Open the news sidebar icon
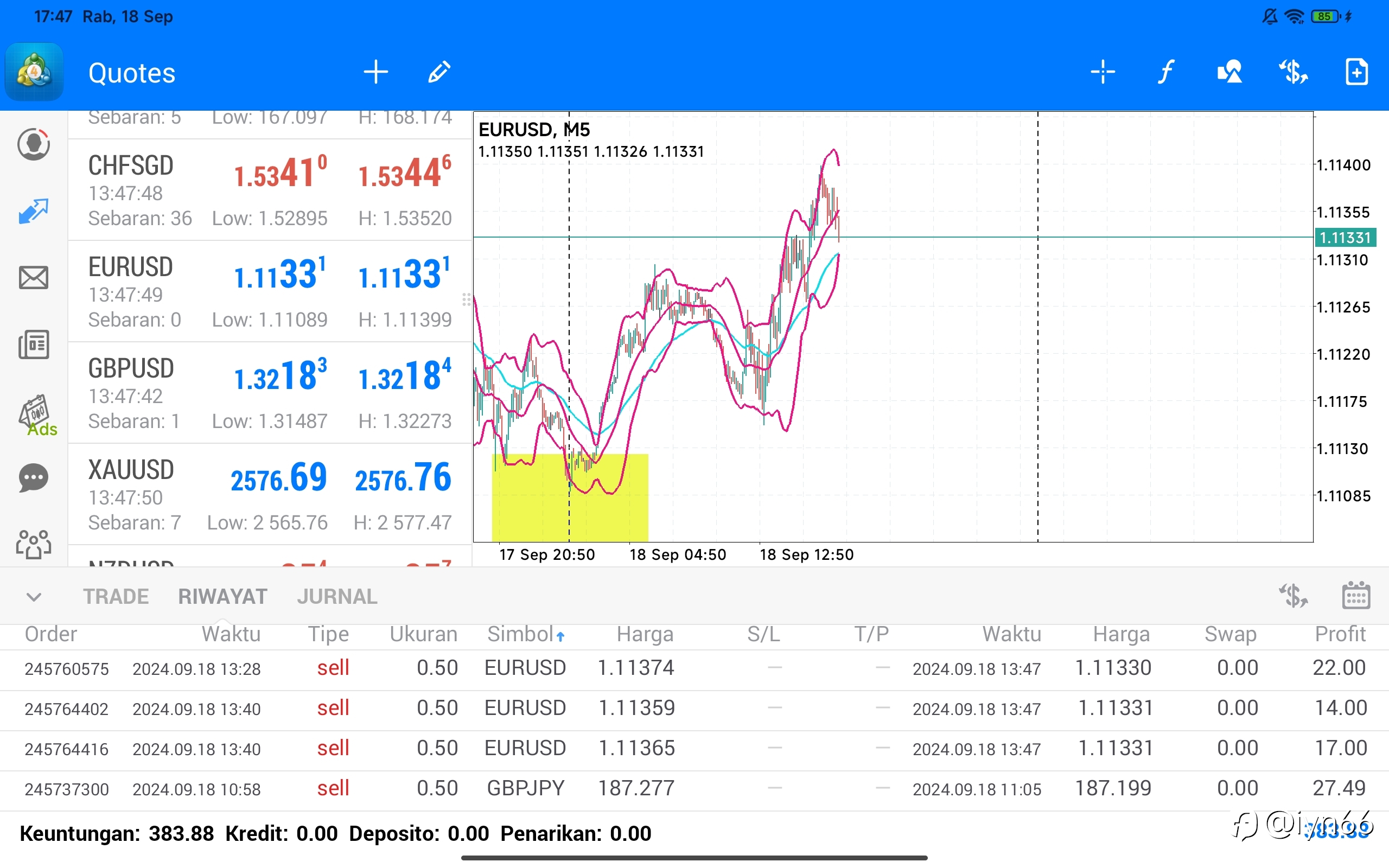Screen dimensions: 1389x868 33,344
